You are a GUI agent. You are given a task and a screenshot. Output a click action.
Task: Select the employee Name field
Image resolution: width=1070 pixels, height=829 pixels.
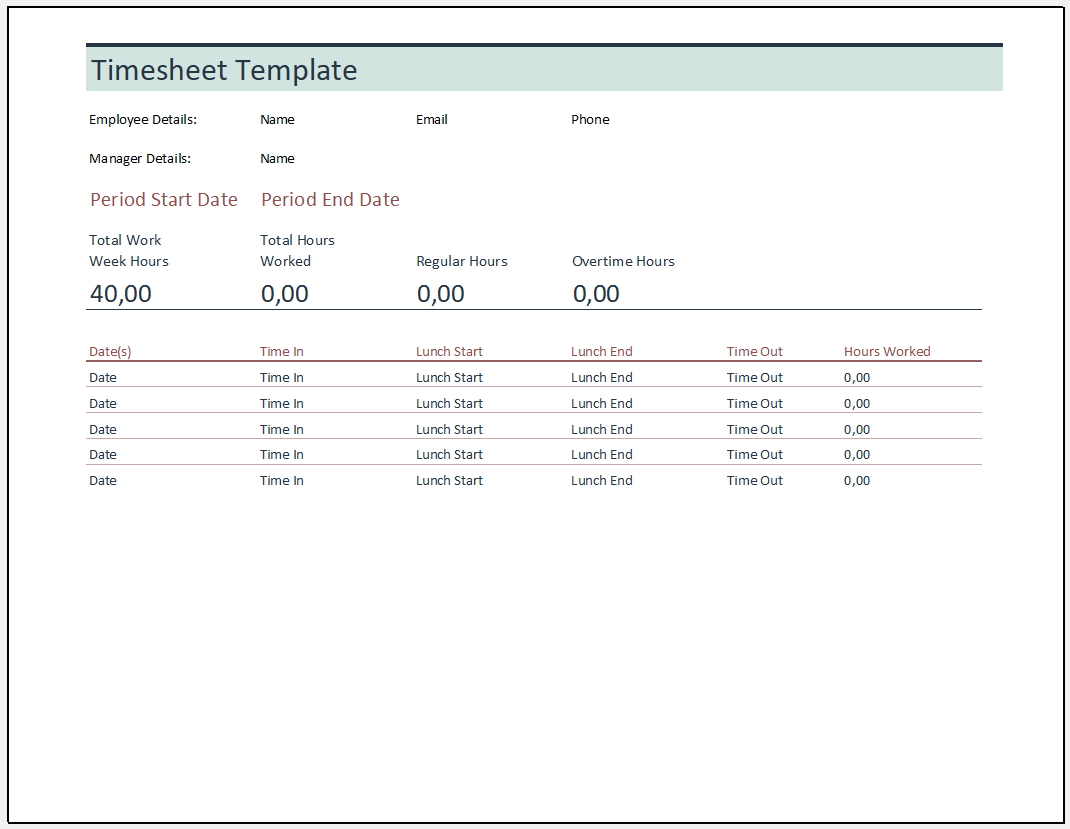(277, 120)
